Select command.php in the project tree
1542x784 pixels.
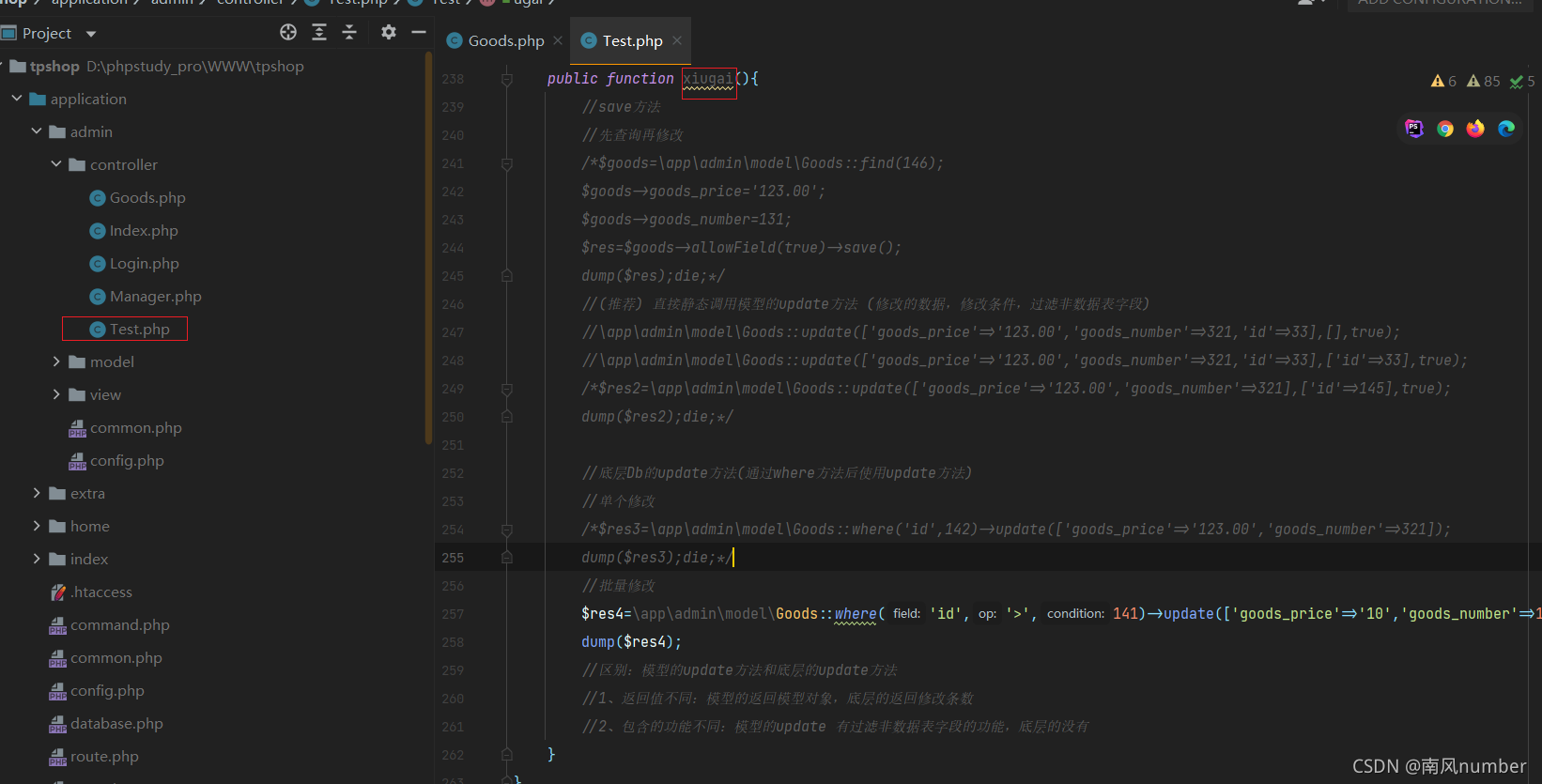pos(110,625)
